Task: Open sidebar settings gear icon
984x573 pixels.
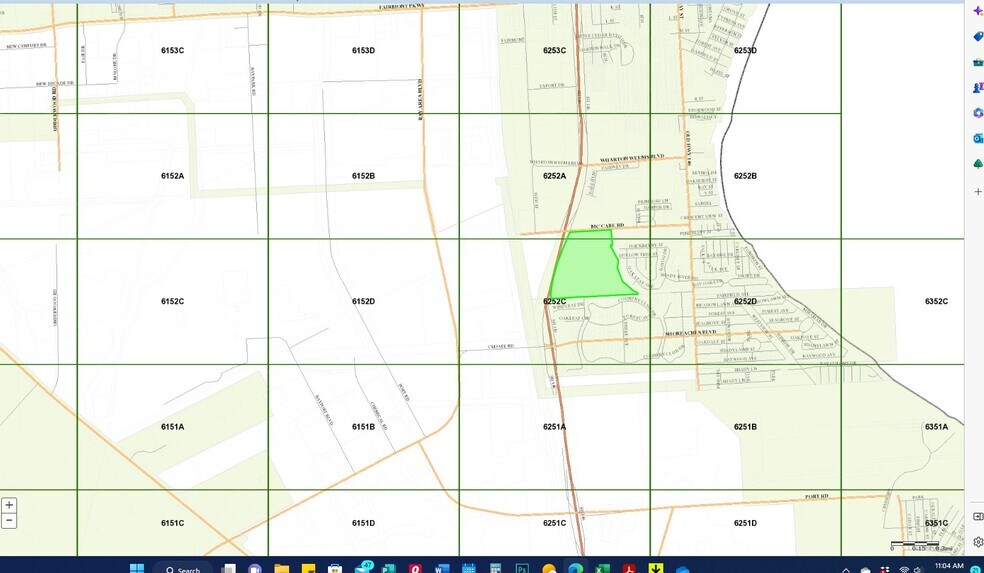Action: coord(977,542)
